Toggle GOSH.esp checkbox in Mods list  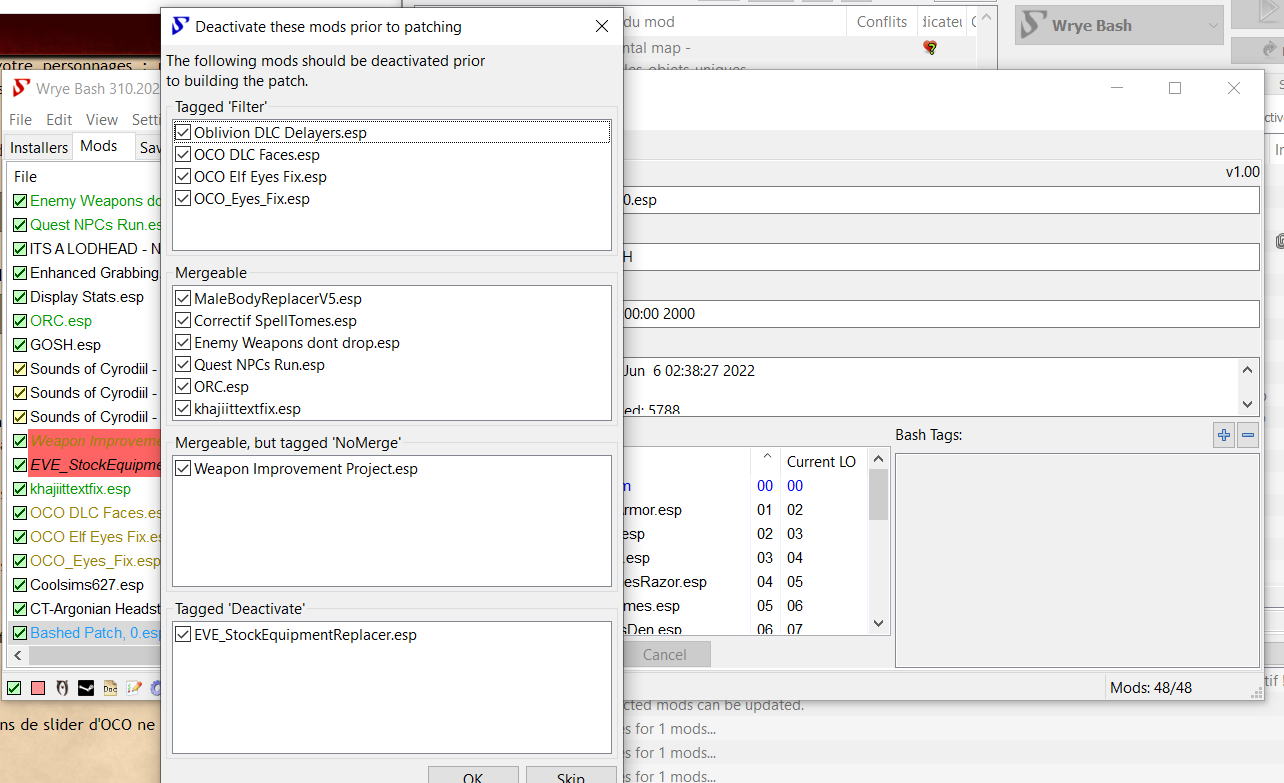pos(20,345)
